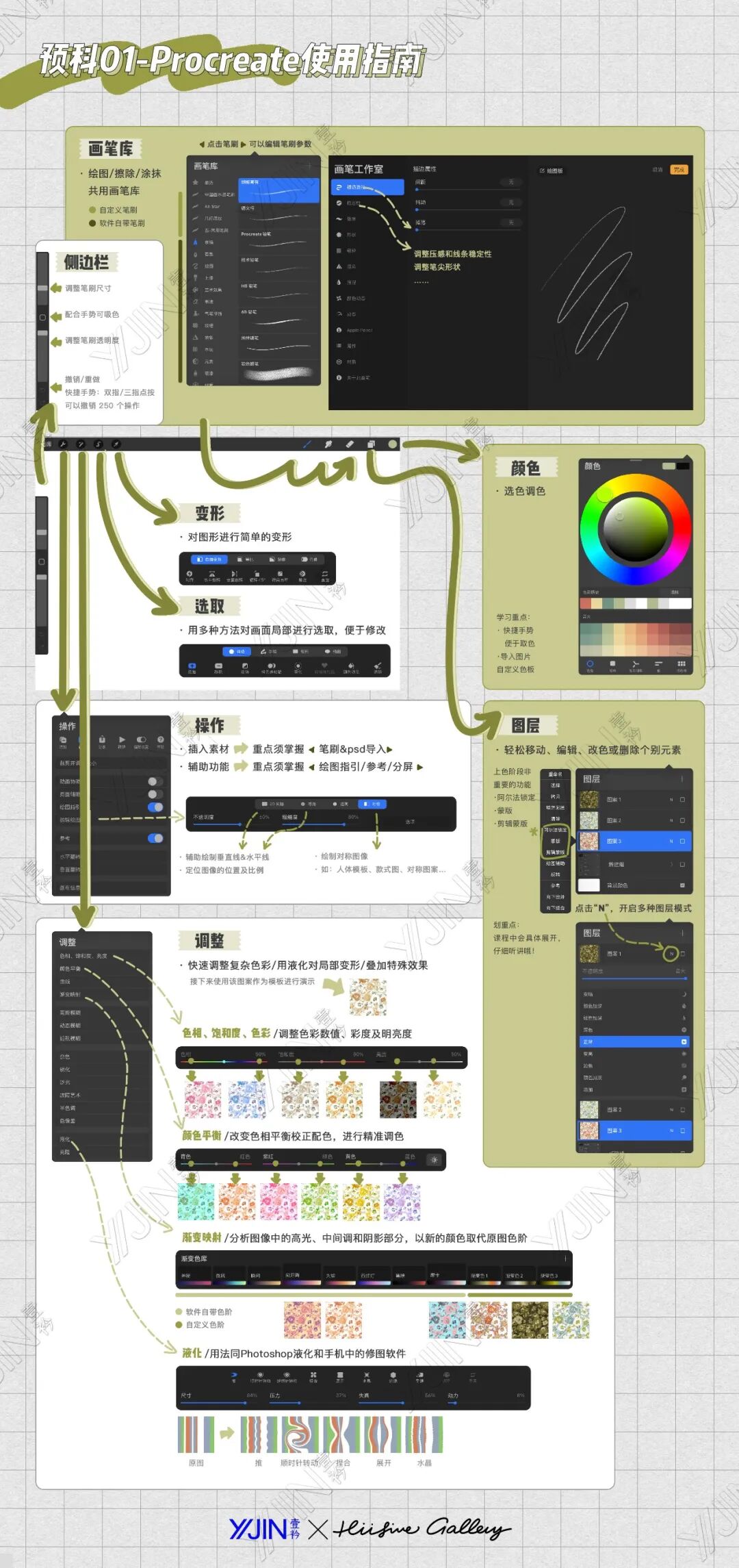Click the Feather icon in Selection bar
Screen dimensions: 739x1568
pyautogui.click(x=298, y=666)
